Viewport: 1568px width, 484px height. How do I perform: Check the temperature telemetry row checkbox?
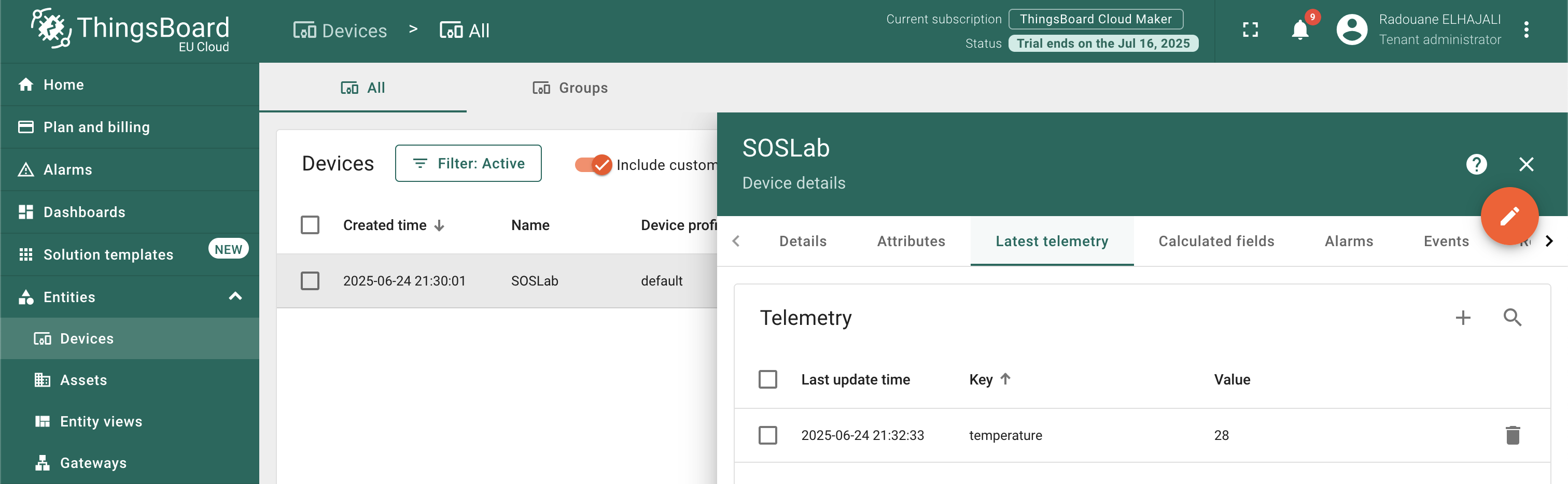tap(767, 435)
